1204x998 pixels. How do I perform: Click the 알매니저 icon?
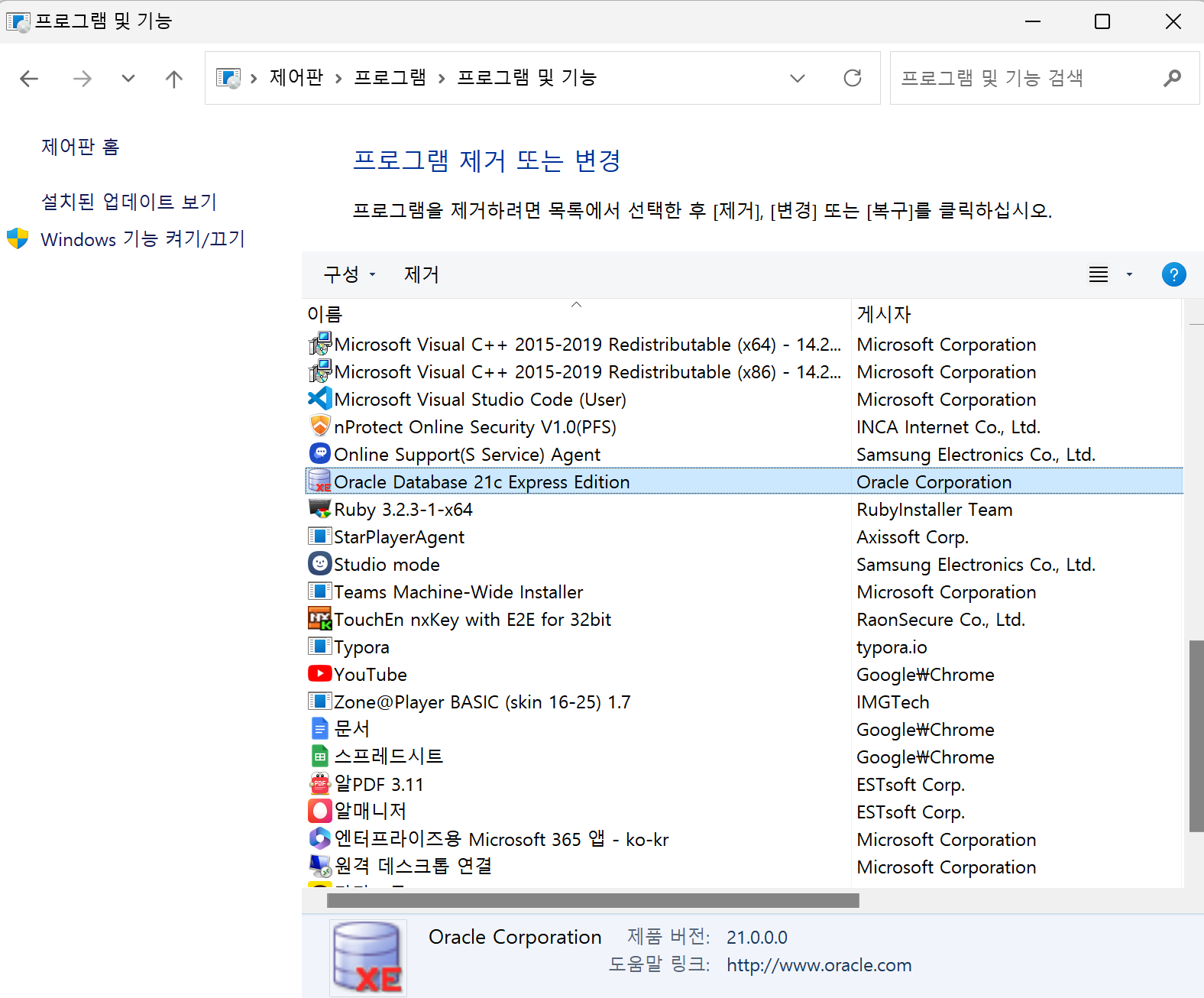320,812
